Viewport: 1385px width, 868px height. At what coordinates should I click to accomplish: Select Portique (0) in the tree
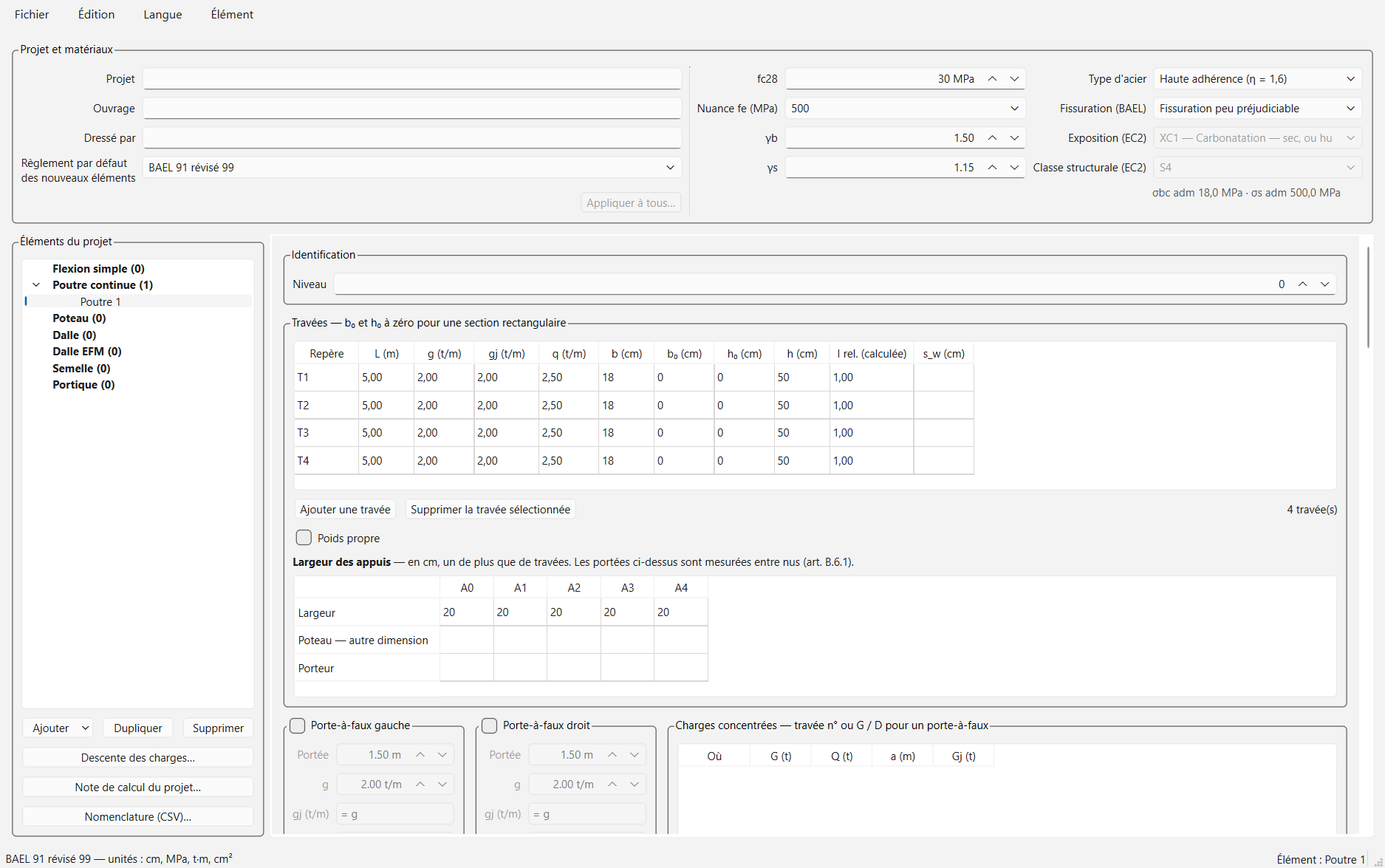[x=83, y=385]
